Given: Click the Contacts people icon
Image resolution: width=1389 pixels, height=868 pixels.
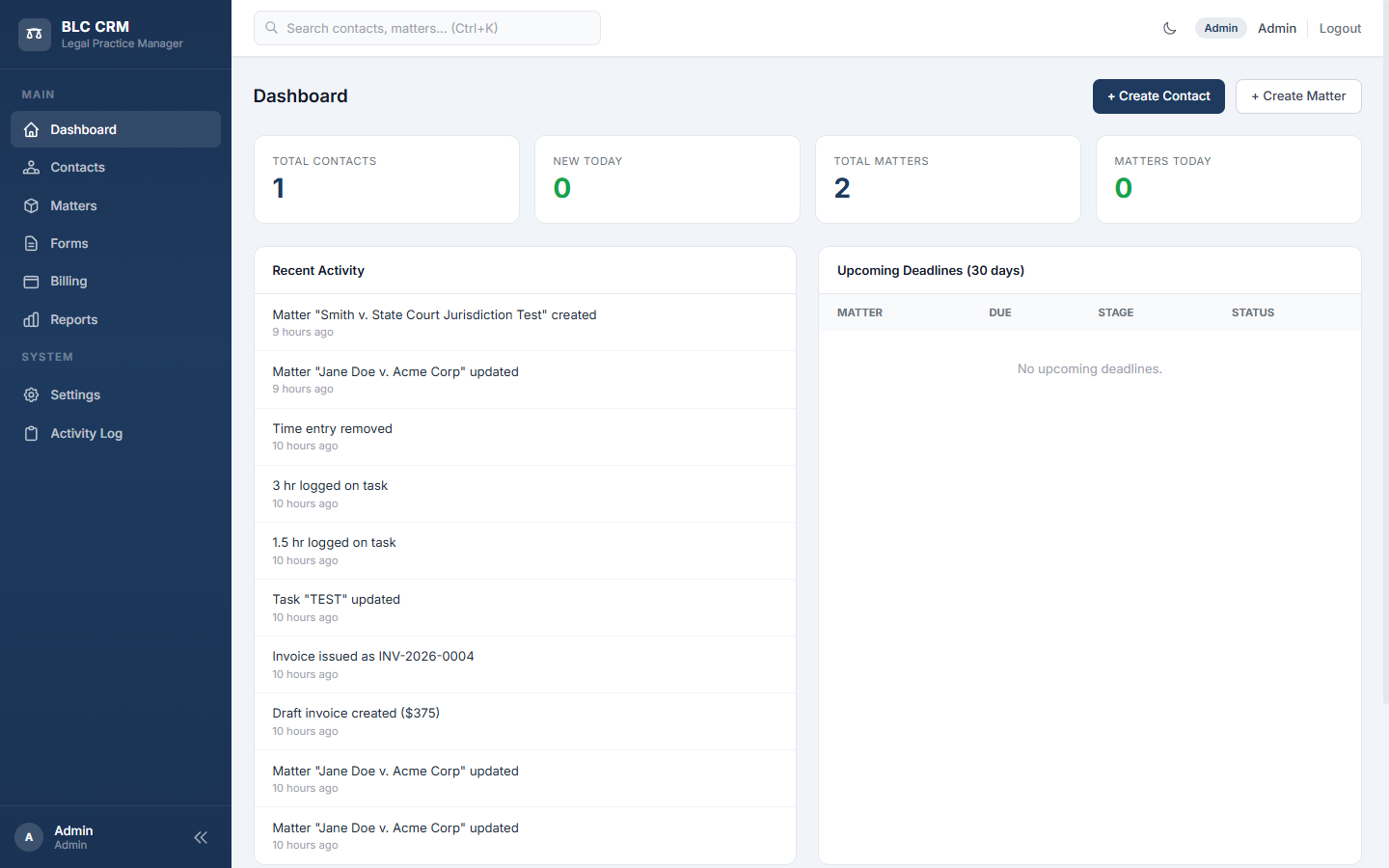Looking at the screenshot, I should tap(32, 168).
